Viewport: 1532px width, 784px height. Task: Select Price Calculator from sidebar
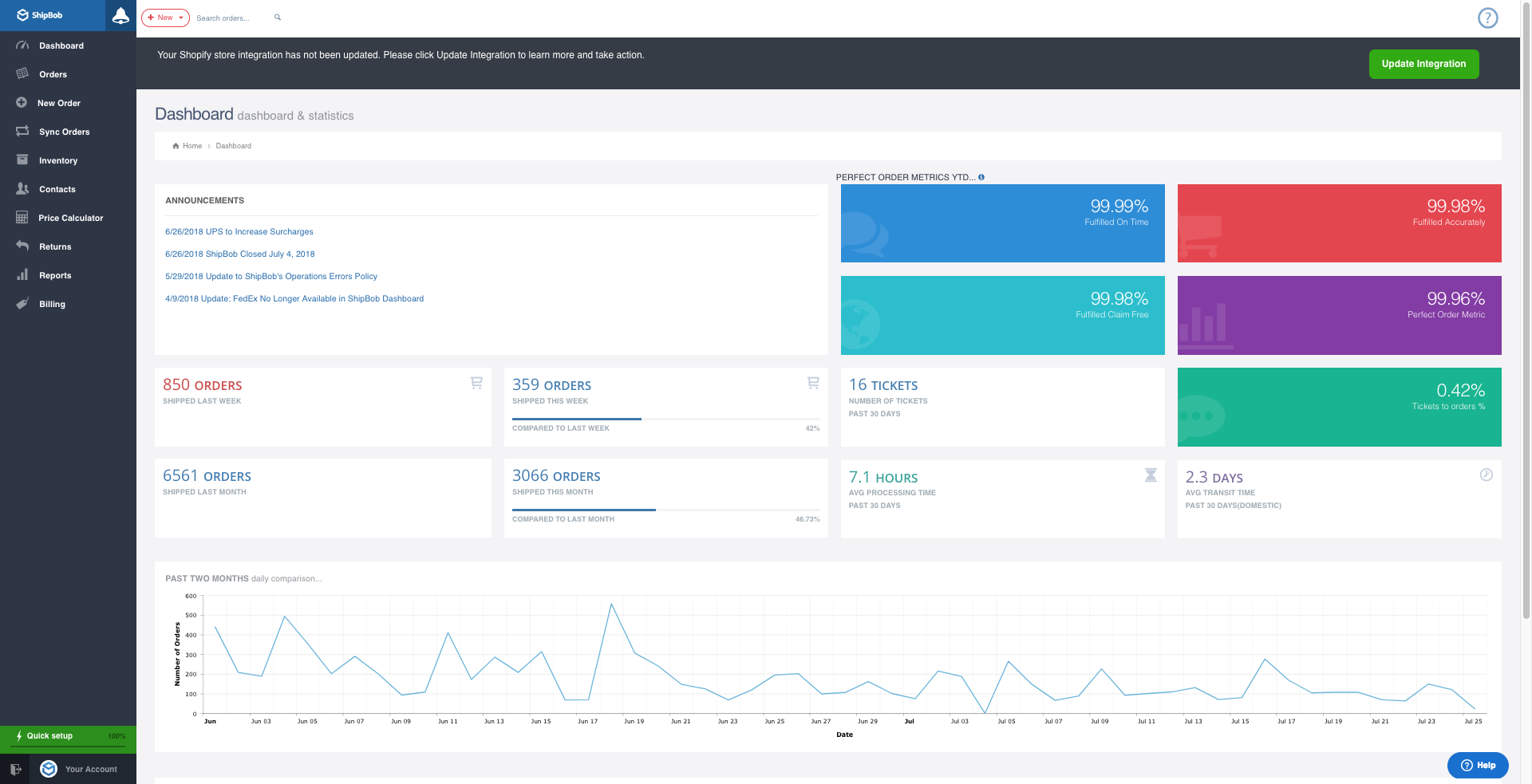click(70, 218)
